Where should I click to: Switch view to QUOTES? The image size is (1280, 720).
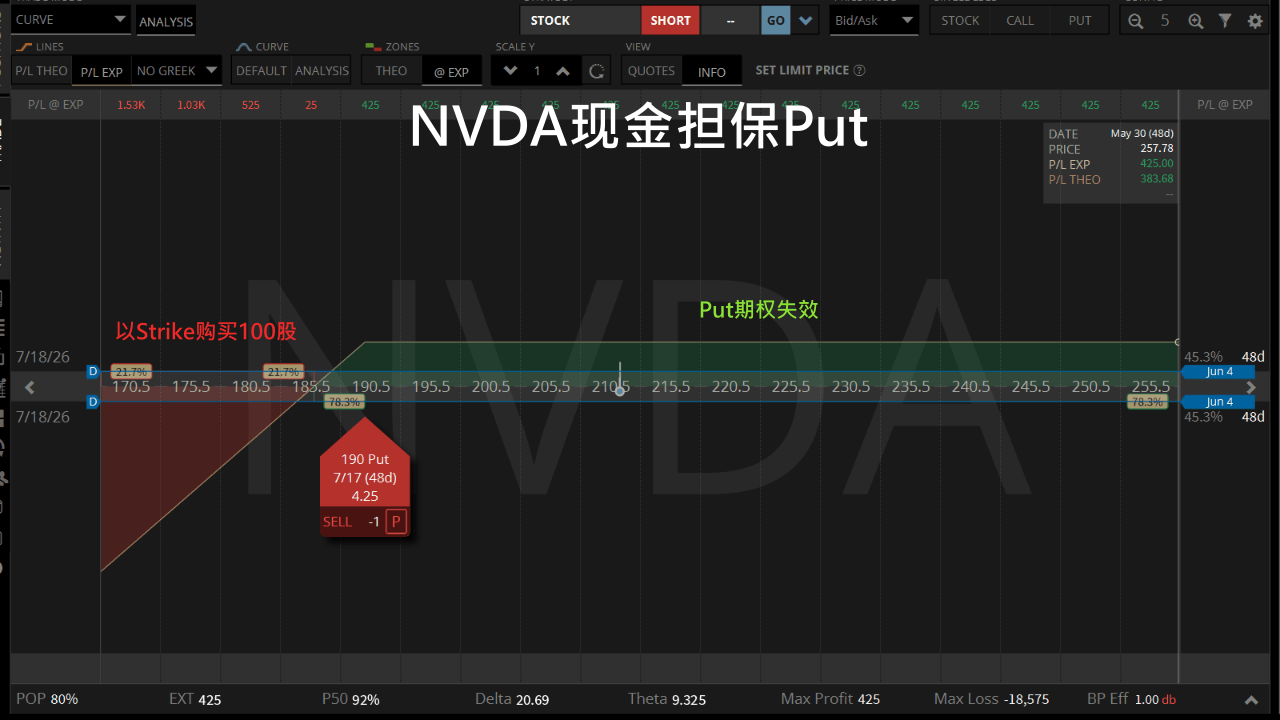651,71
